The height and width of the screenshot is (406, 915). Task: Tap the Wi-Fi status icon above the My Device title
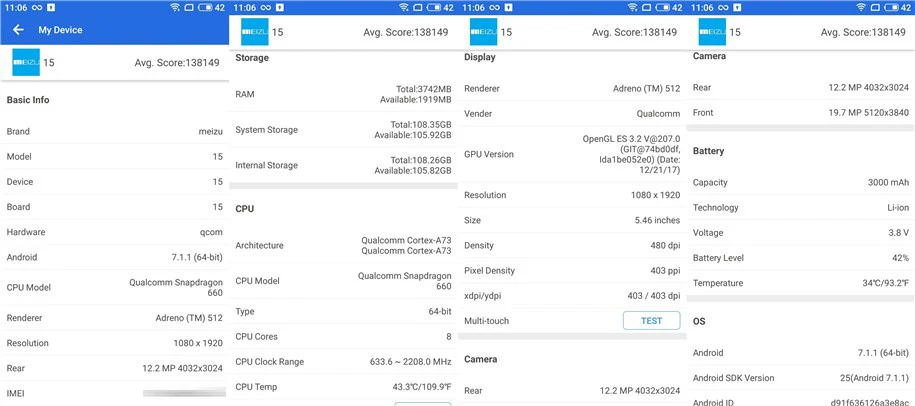tap(175, 8)
